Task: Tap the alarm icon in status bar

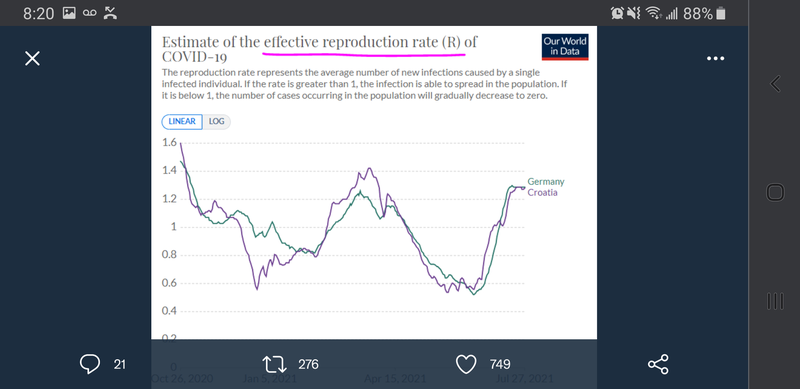Action: 617,14
